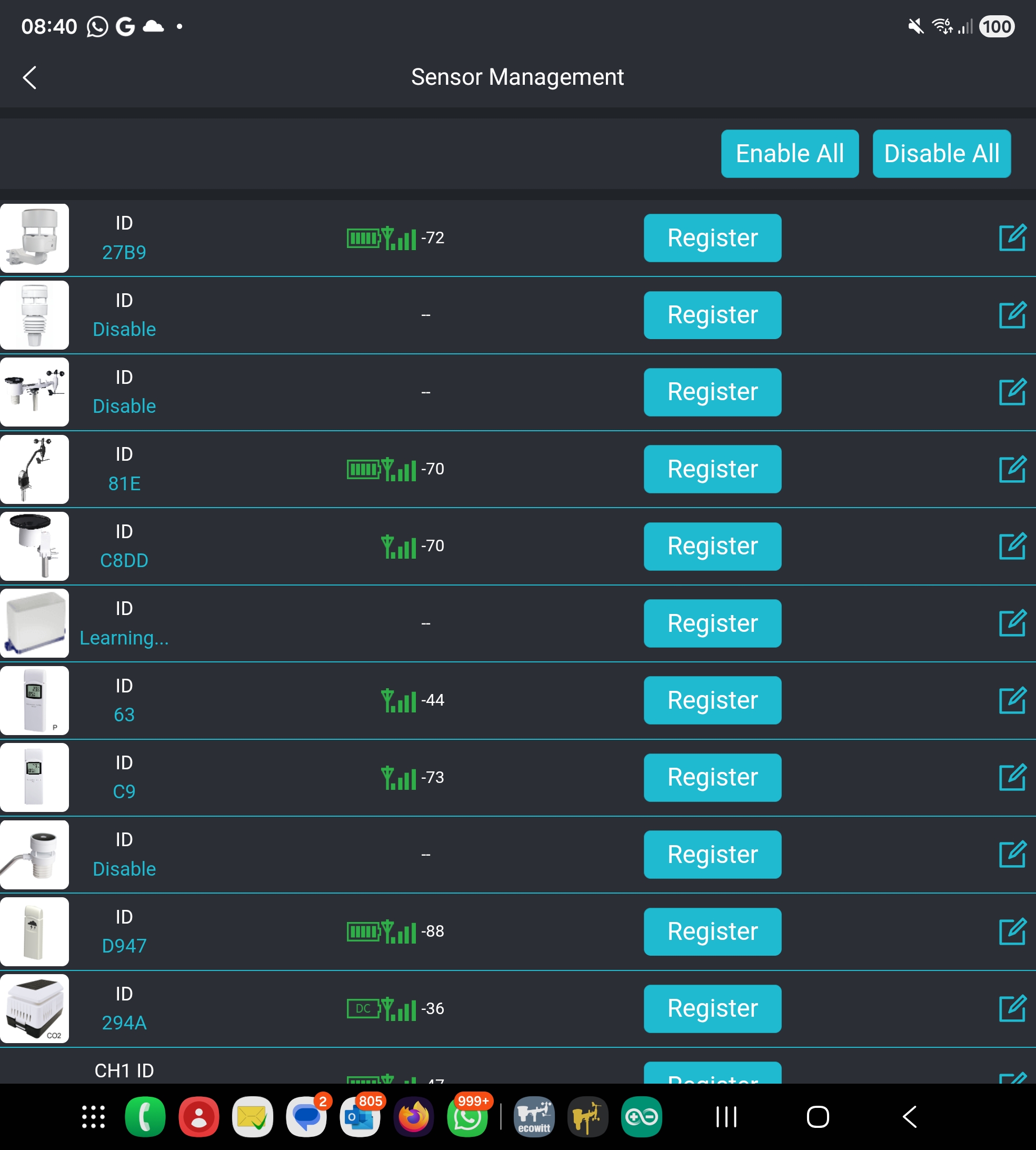Open the Ecowitt app from the dock
1036x1150 pixels.
click(x=534, y=1117)
